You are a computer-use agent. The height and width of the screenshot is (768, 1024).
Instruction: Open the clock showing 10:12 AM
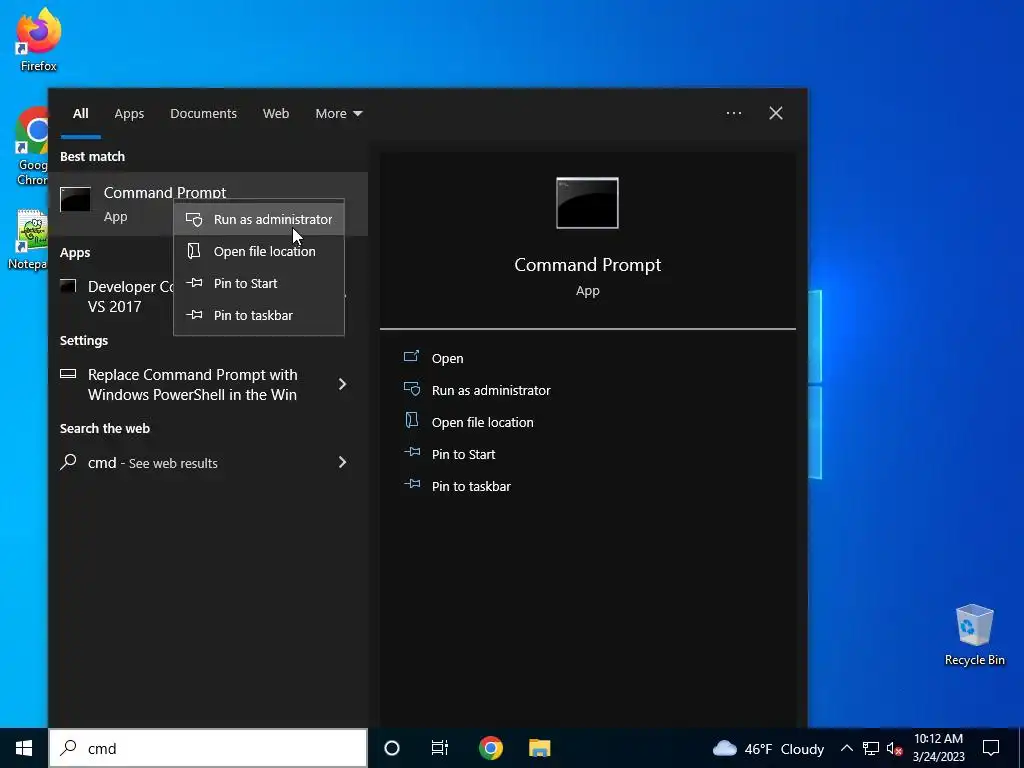pyautogui.click(x=938, y=748)
